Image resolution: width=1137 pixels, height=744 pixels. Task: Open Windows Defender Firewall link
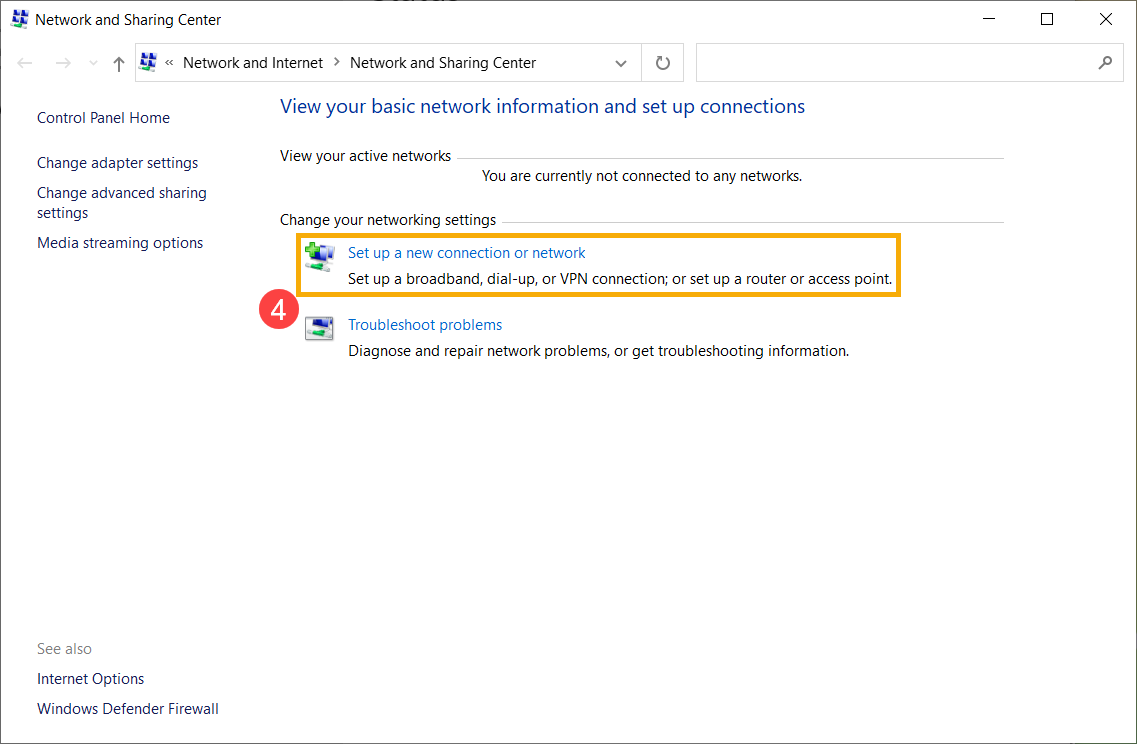point(128,709)
